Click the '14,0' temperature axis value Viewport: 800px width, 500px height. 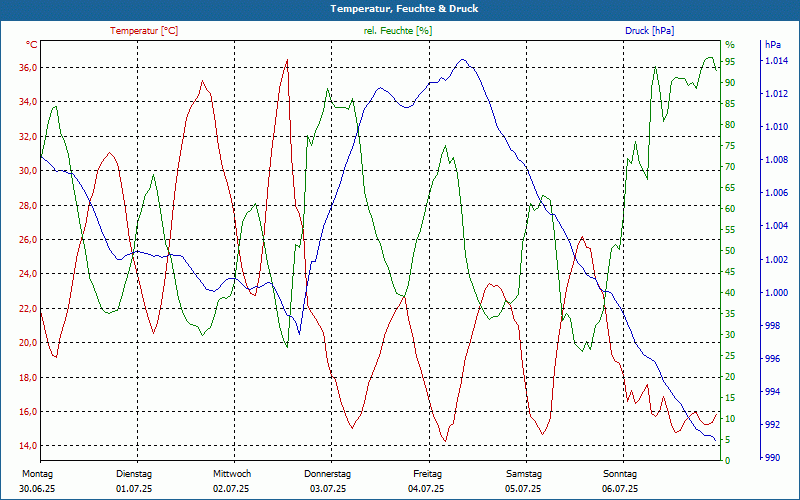(x=28, y=446)
